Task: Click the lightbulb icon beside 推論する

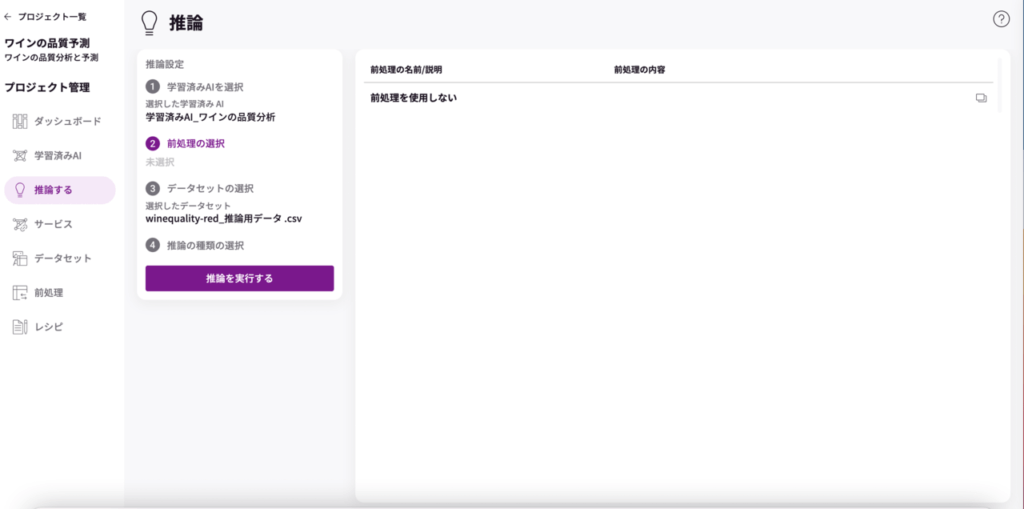Action: click(x=20, y=190)
